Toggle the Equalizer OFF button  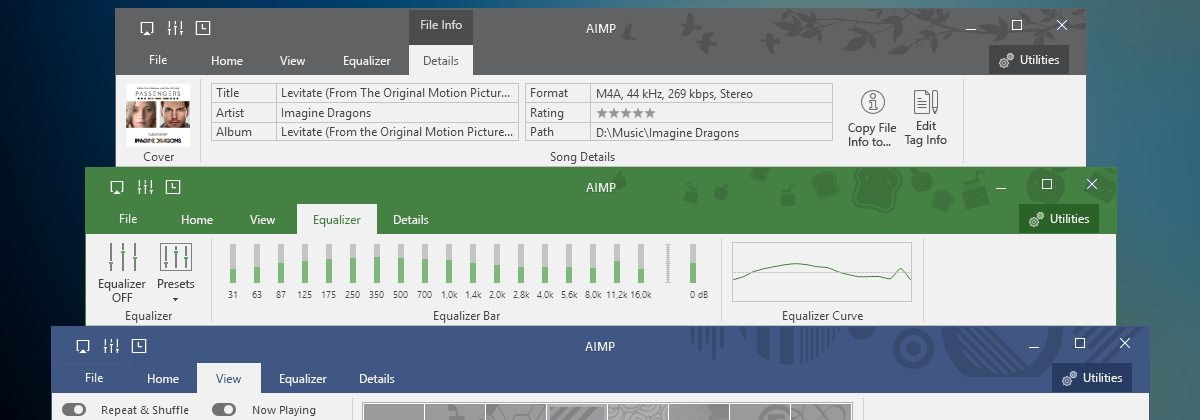(122, 272)
